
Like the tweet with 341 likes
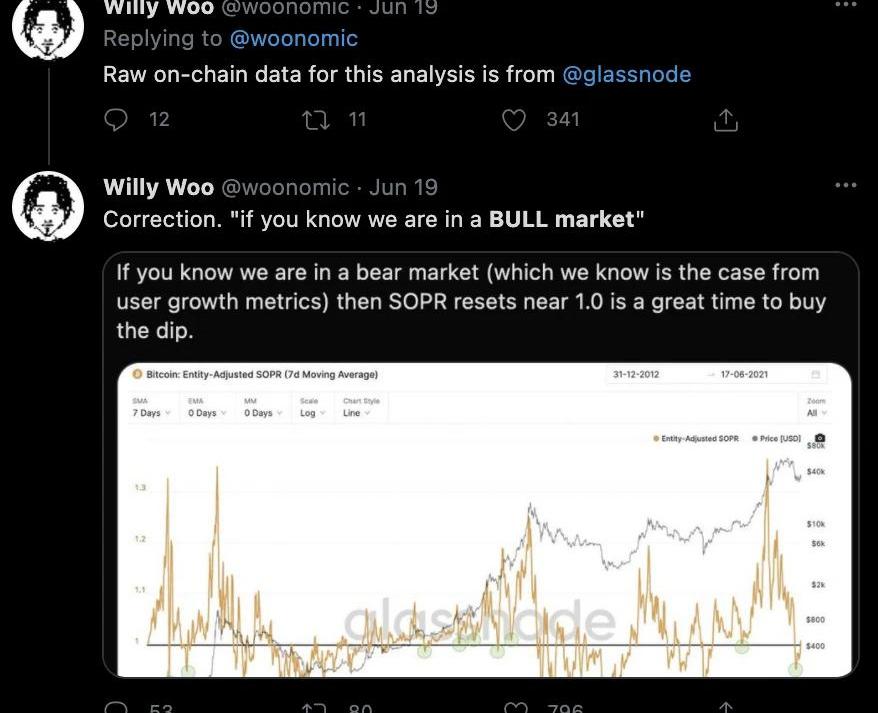(x=514, y=120)
